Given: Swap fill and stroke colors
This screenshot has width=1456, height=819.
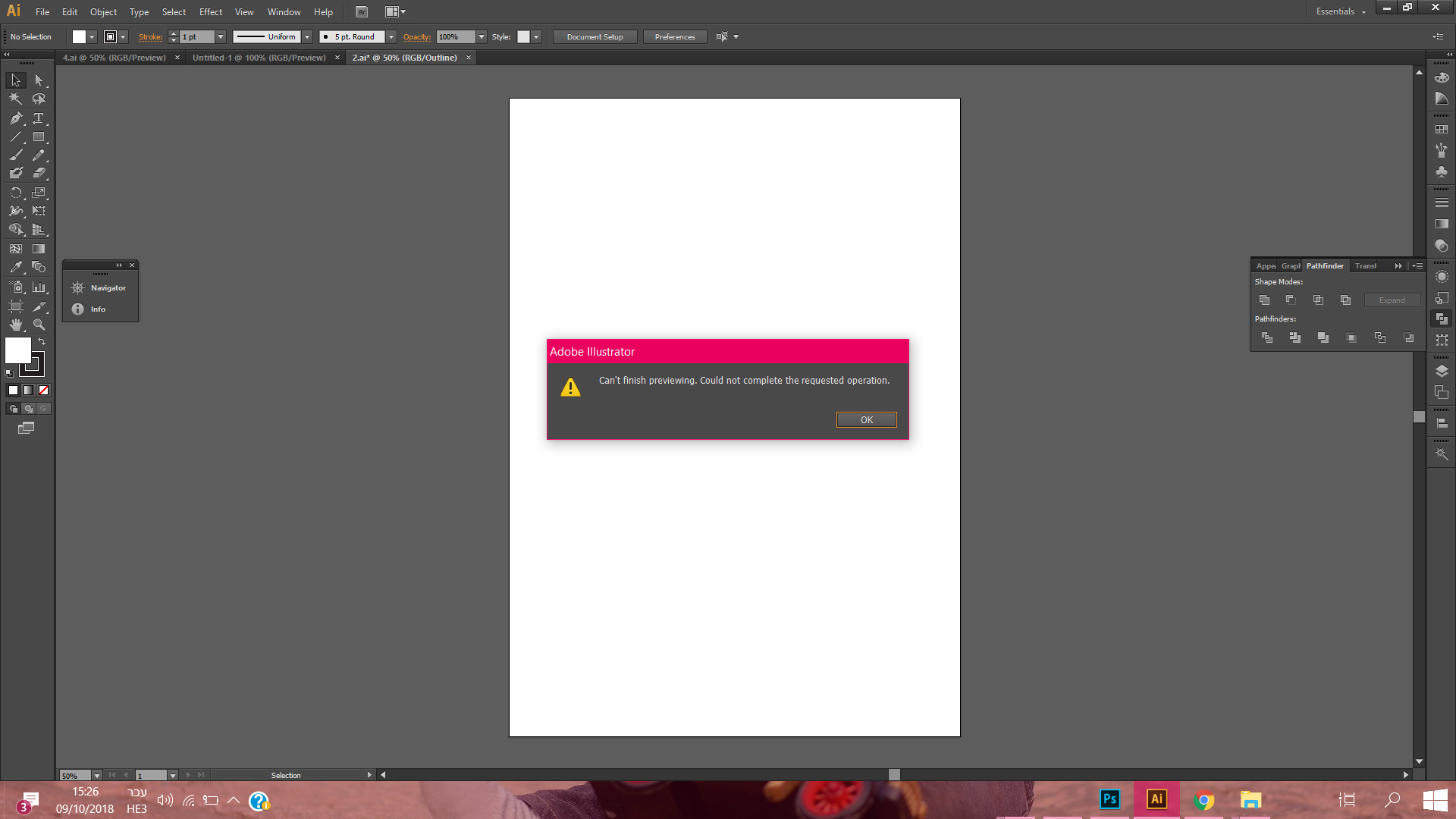Looking at the screenshot, I should 42,342.
